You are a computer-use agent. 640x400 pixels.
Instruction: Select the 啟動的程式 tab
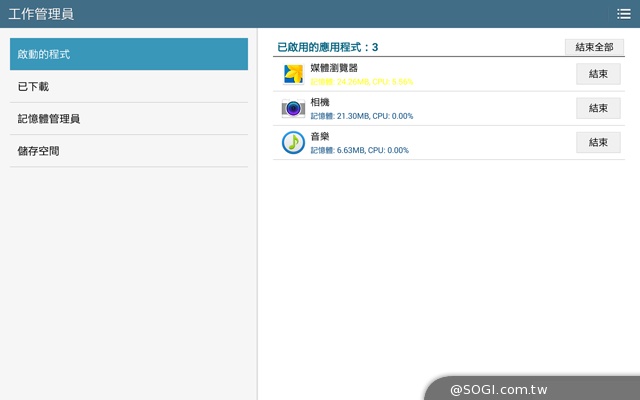point(129,54)
